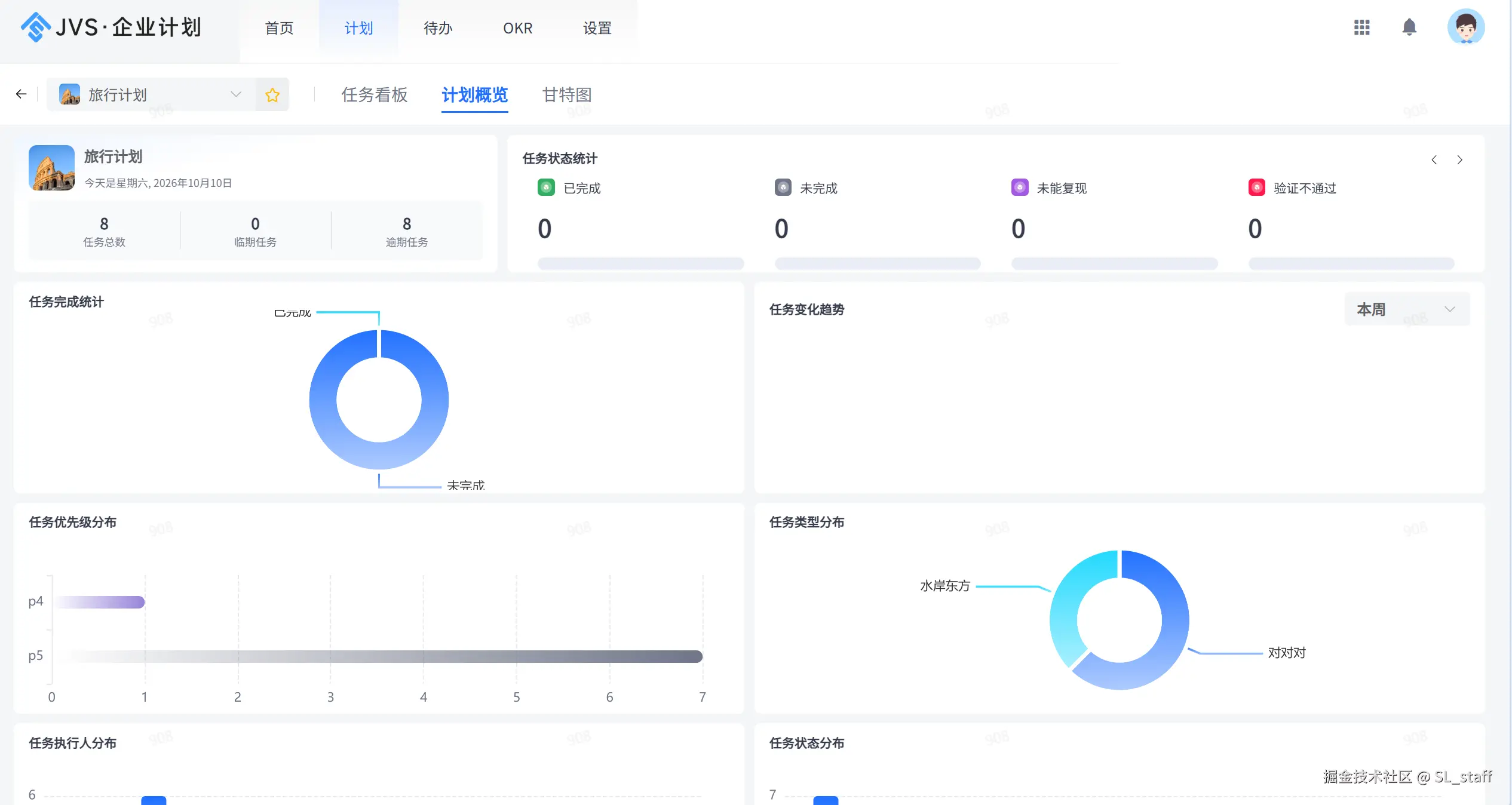Open the notifications bell
Image resolution: width=1512 pixels, height=805 pixels.
point(1409,27)
